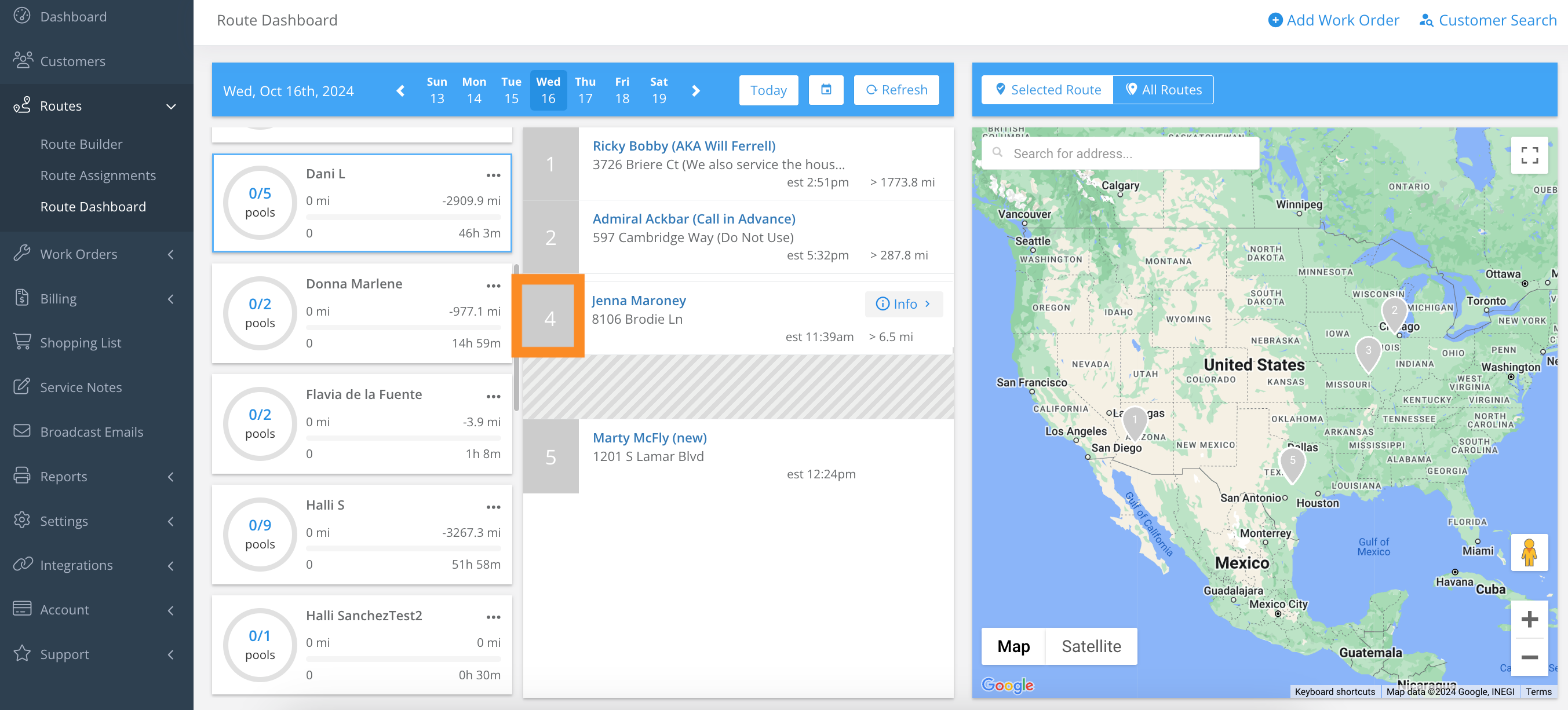Click the Today button
1568x710 pixels.
tap(768, 90)
